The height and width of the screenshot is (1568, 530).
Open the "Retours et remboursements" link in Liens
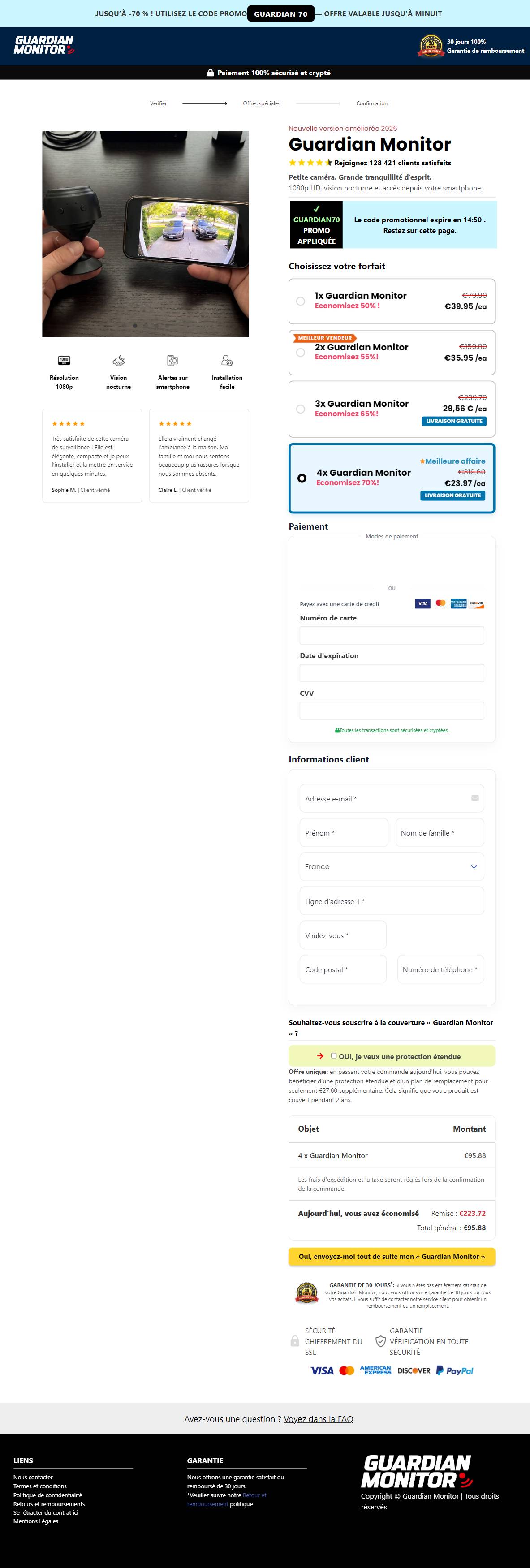49,1503
